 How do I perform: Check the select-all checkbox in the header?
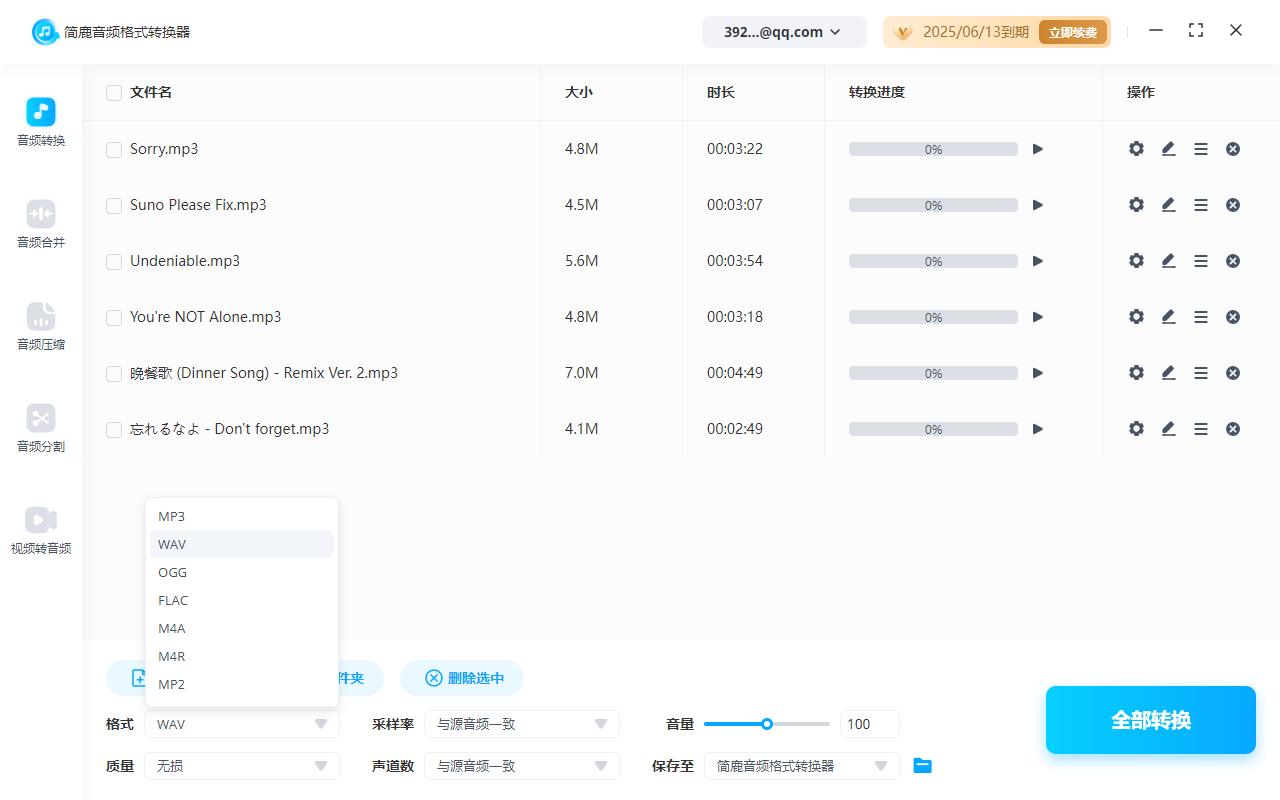113,92
